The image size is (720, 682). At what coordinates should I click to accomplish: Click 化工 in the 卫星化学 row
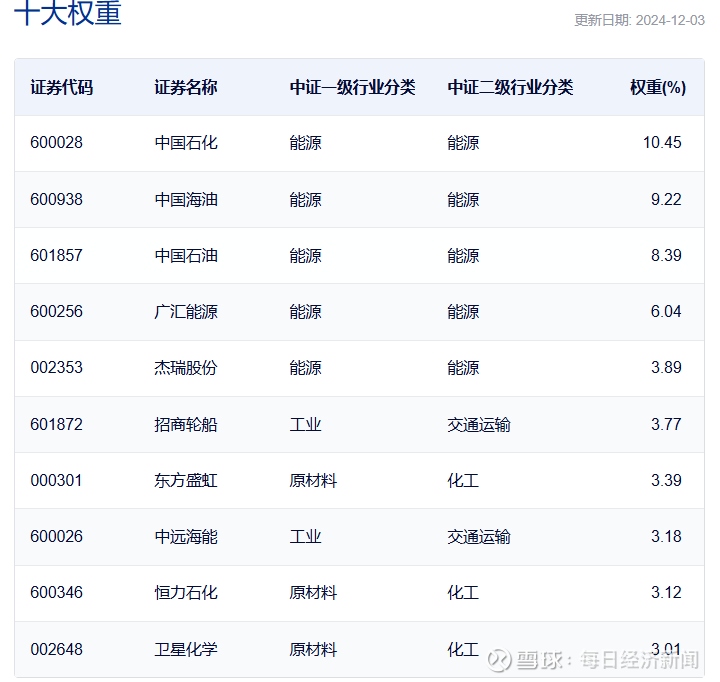pos(463,650)
